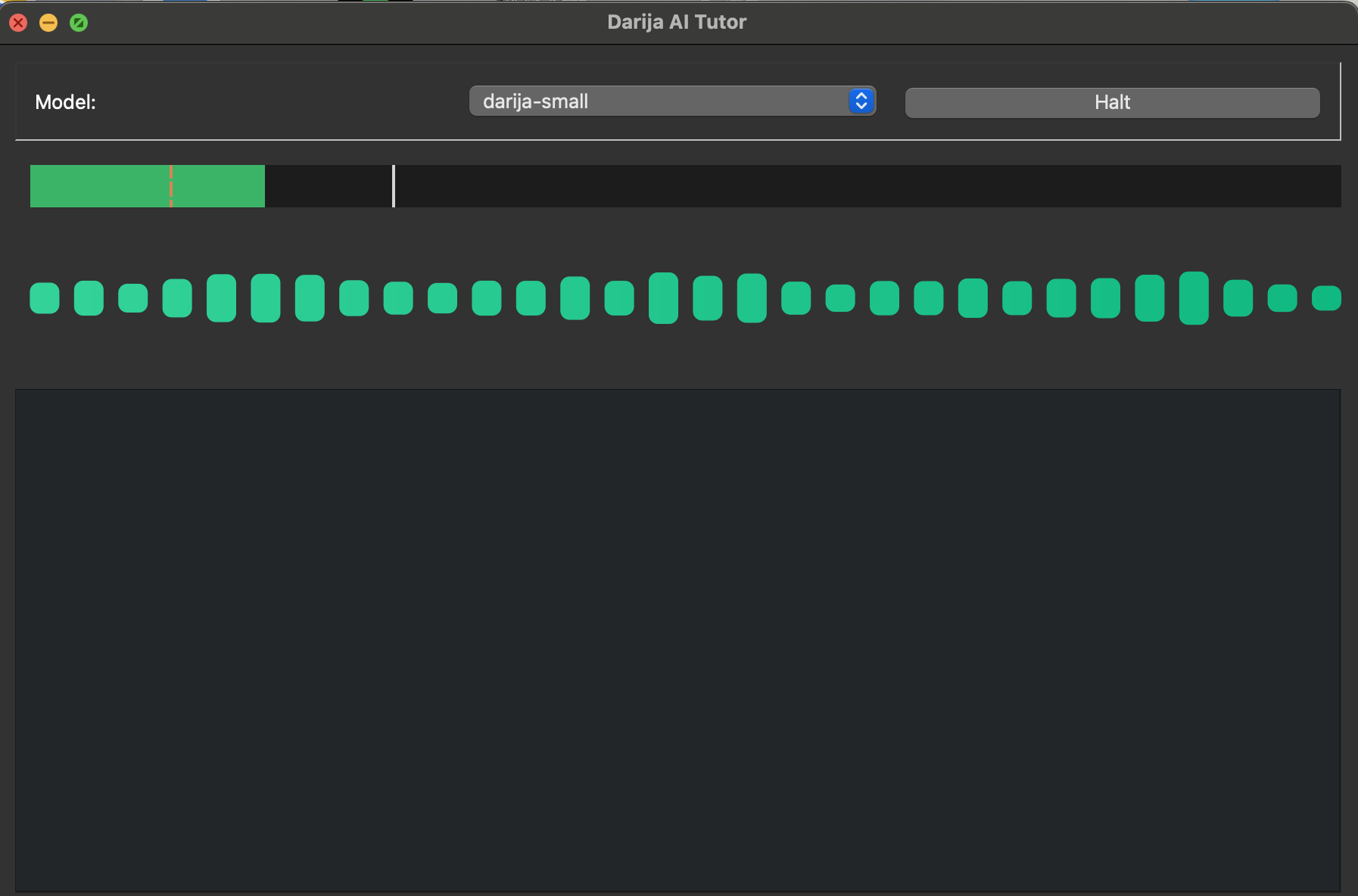Click the third waveform bar from the right
The width and height of the screenshot is (1358, 896).
tap(1238, 298)
